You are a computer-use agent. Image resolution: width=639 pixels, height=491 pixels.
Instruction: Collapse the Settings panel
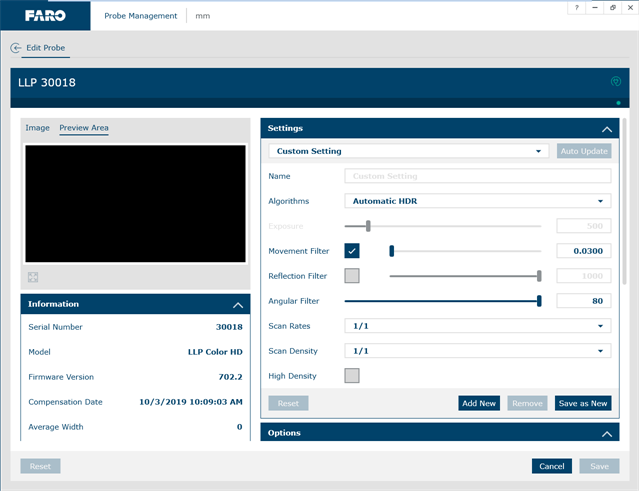[x=606, y=129]
